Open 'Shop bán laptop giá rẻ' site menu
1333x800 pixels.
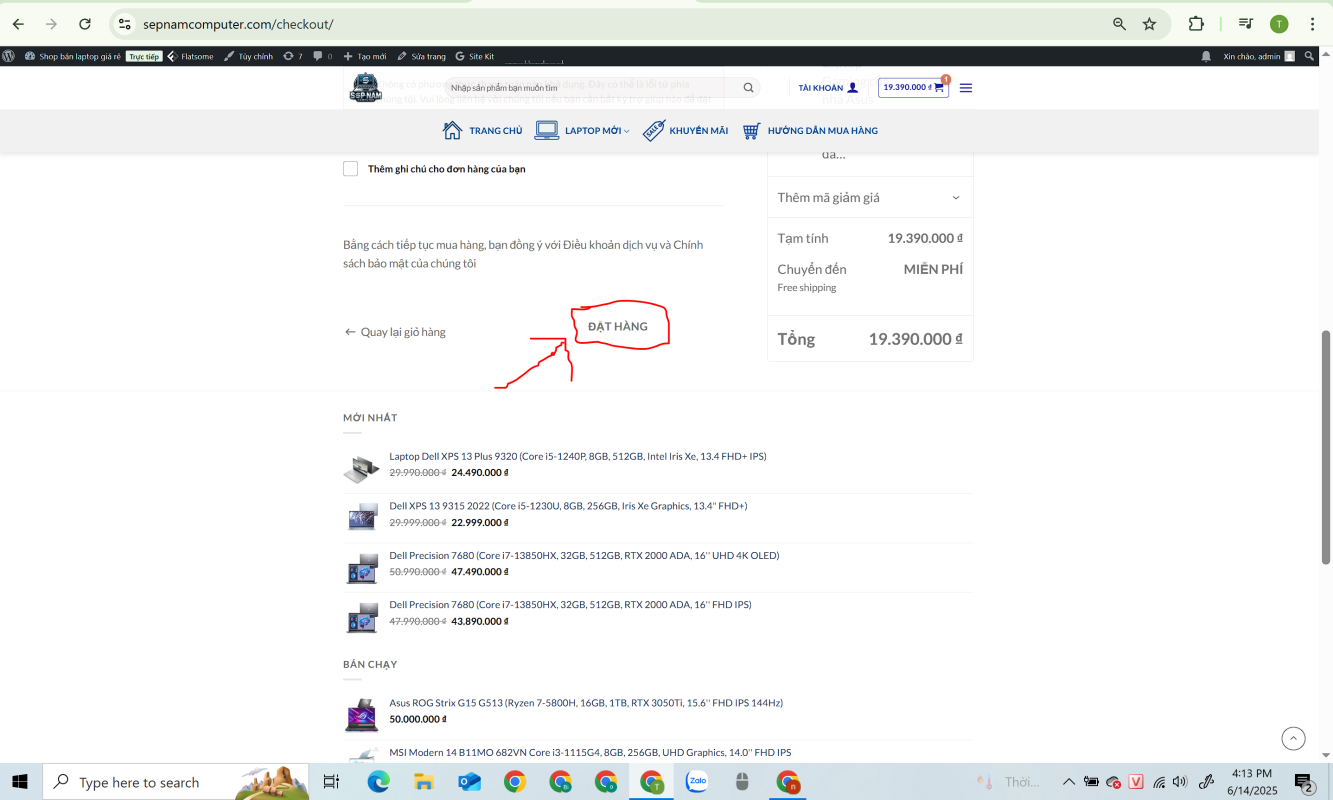coord(73,56)
